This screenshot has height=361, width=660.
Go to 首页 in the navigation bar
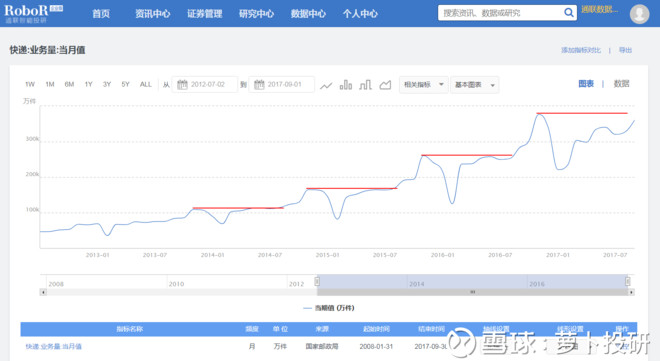[101, 14]
